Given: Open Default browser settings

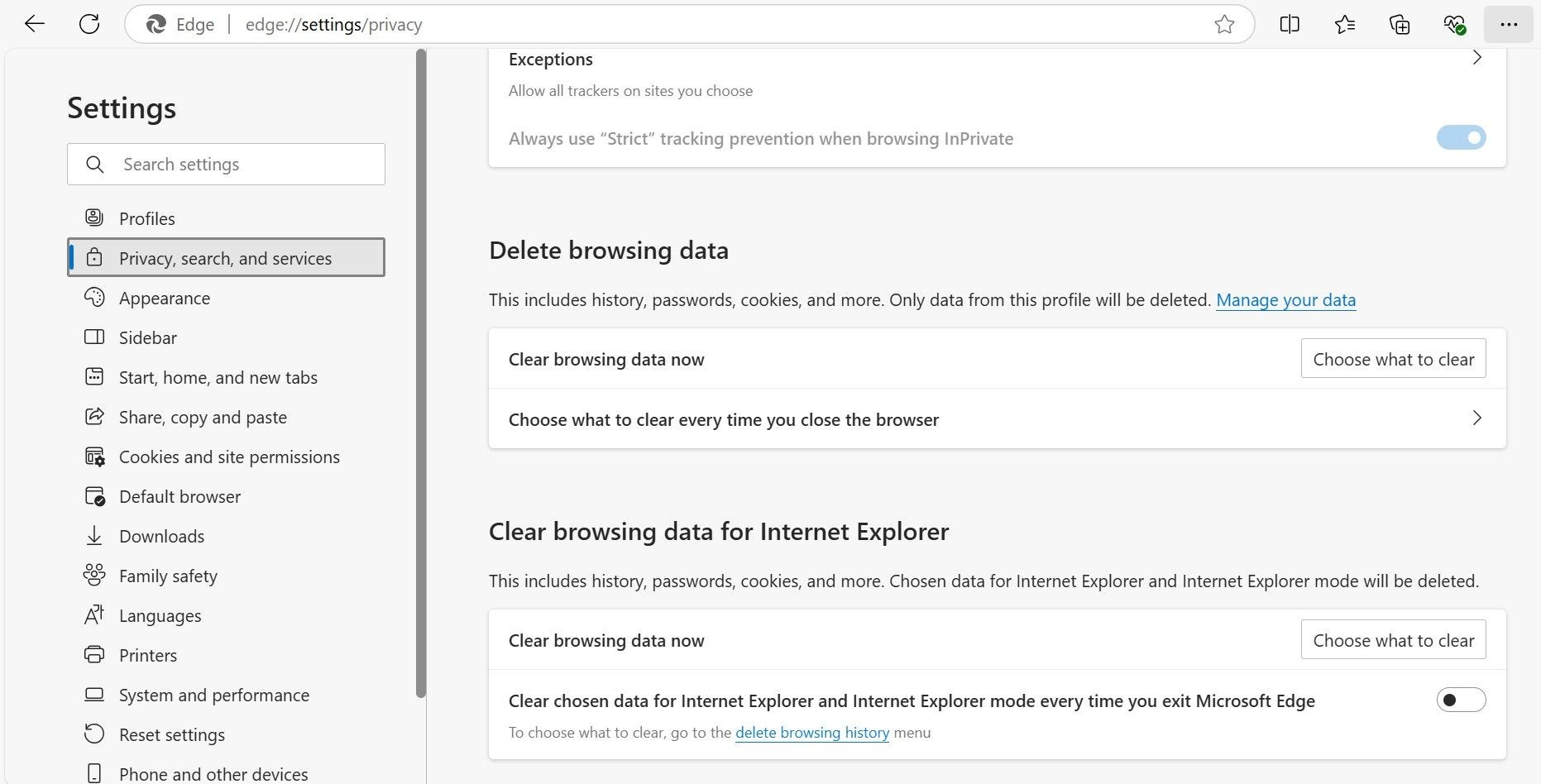Looking at the screenshot, I should (x=226, y=496).
